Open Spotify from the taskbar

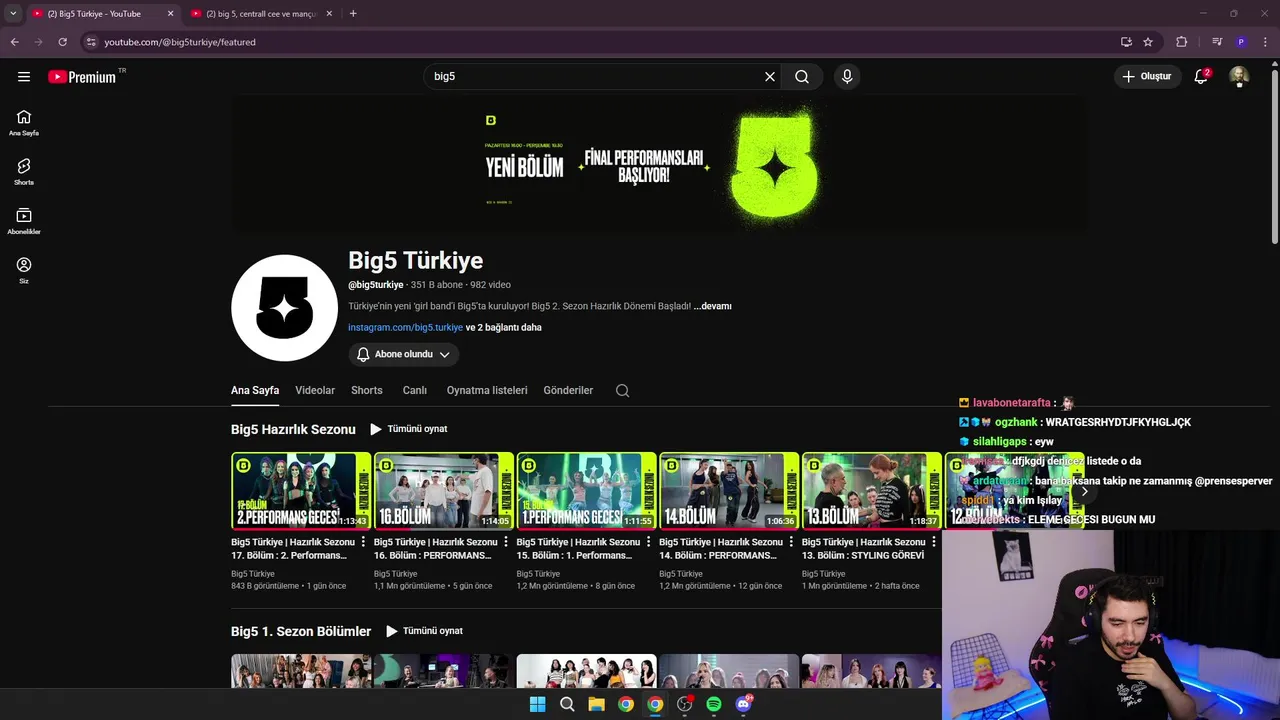point(714,704)
